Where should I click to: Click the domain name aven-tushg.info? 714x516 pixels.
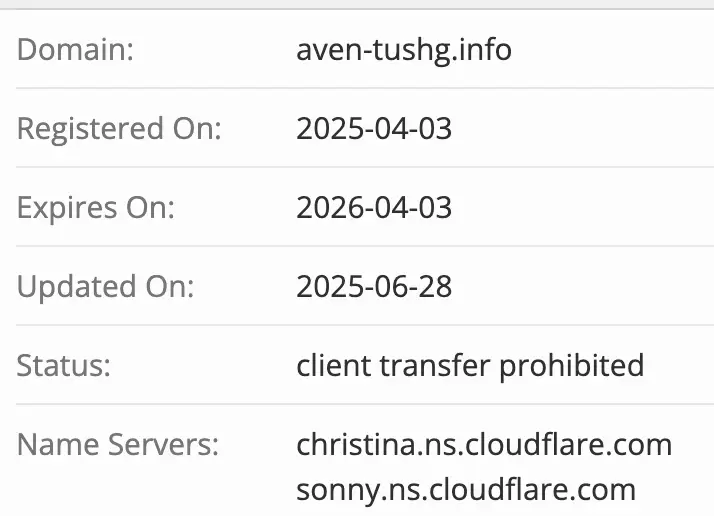click(x=404, y=49)
